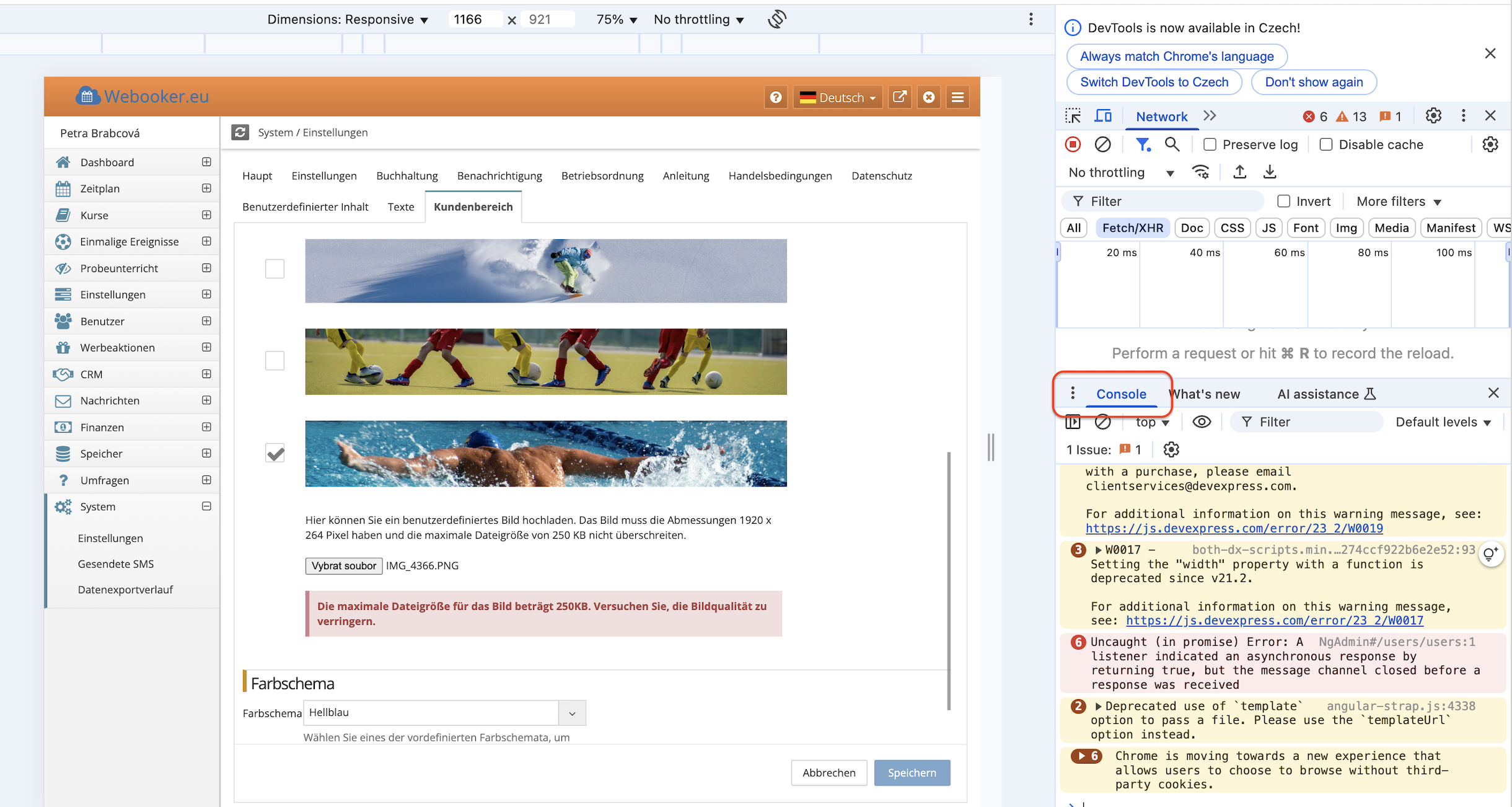Open network search magnifier icon
1512x807 pixels.
[x=1171, y=144]
